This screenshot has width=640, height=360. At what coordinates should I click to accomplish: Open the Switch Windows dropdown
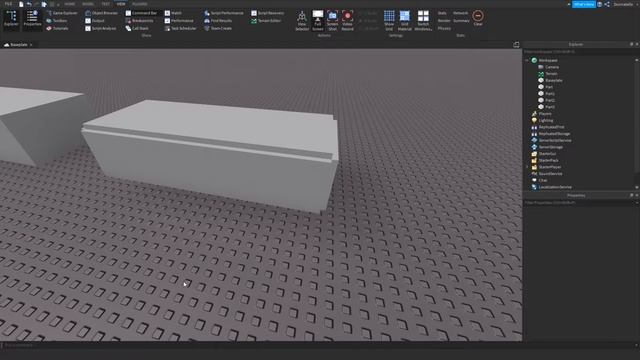pyautogui.click(x=423, y=21)
